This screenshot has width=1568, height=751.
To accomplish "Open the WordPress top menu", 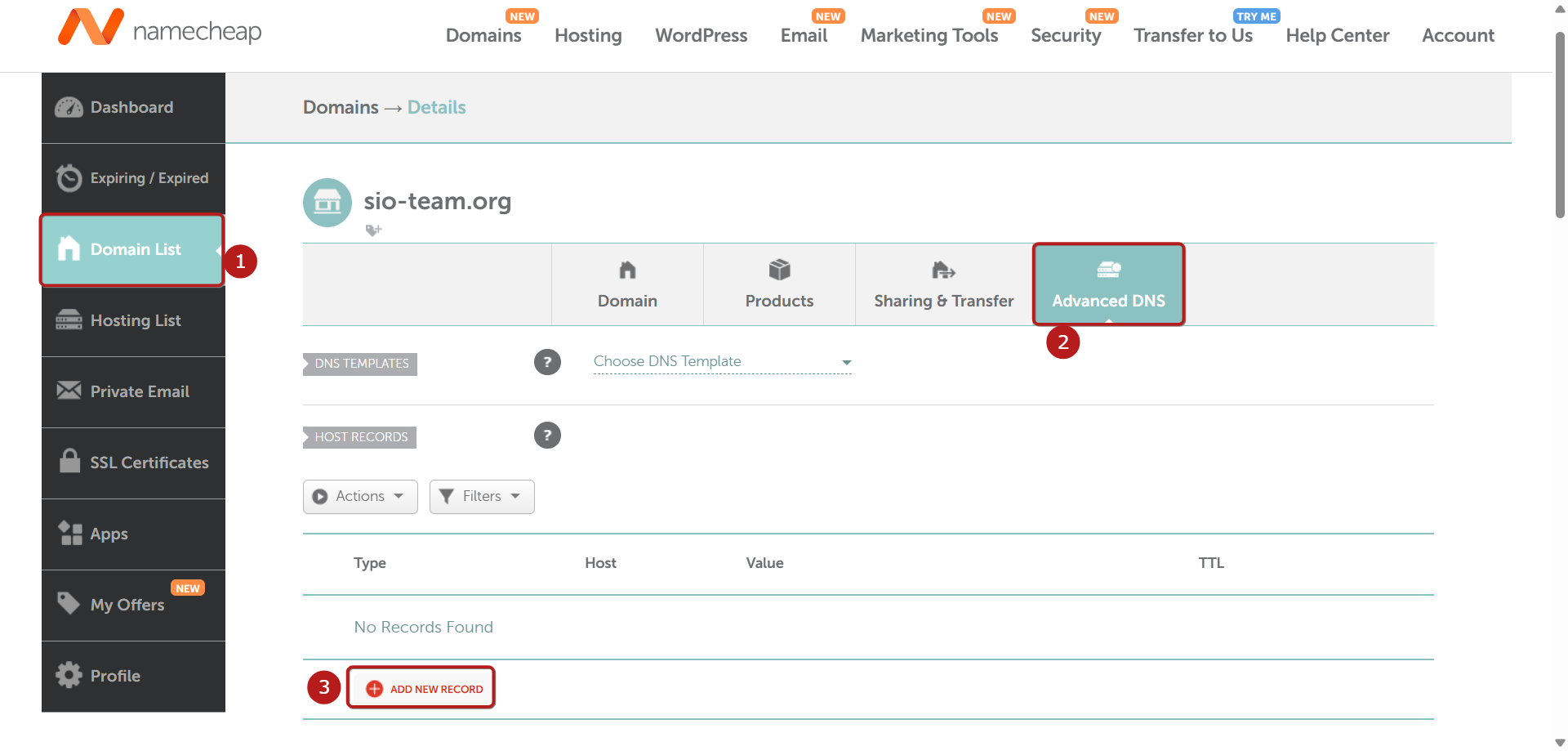I will (701, 35).
